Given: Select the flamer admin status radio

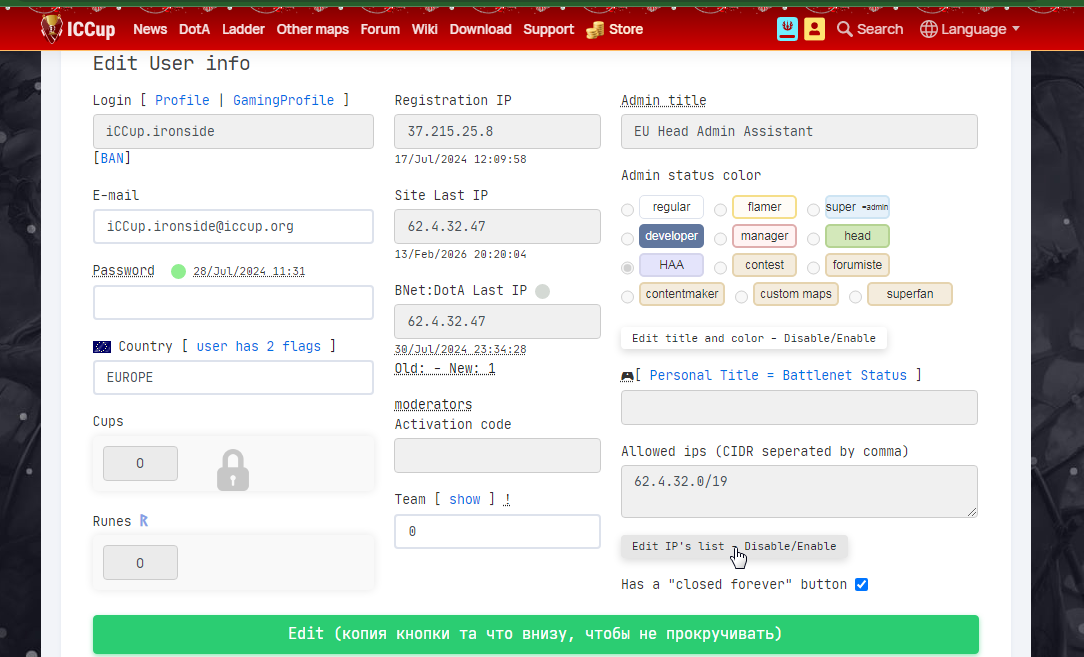Looking at the screenshot, I should coord(720,210).
